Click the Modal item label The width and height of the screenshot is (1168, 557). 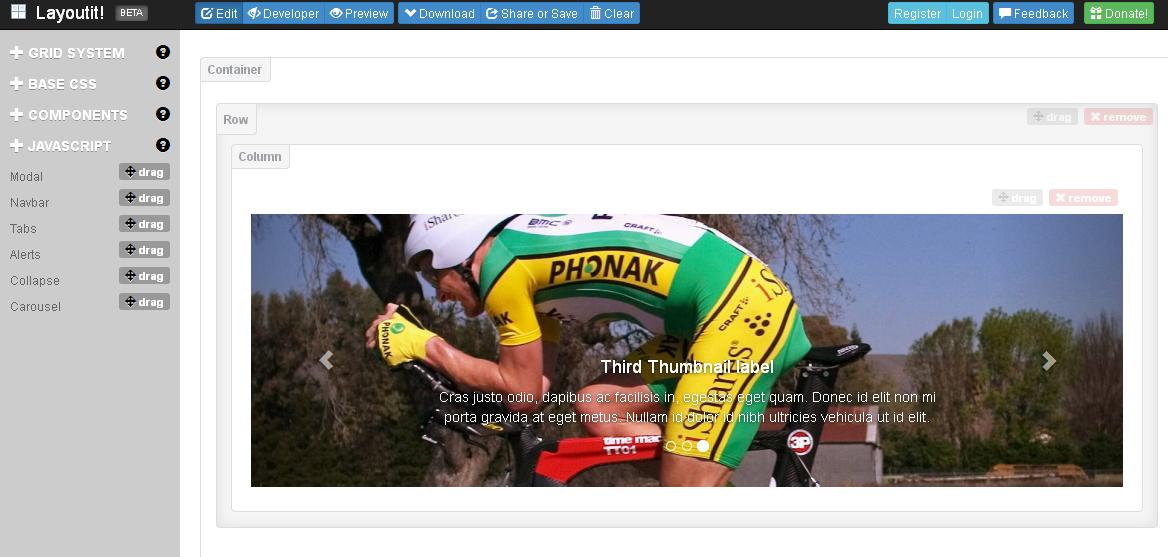coord(26,177)
